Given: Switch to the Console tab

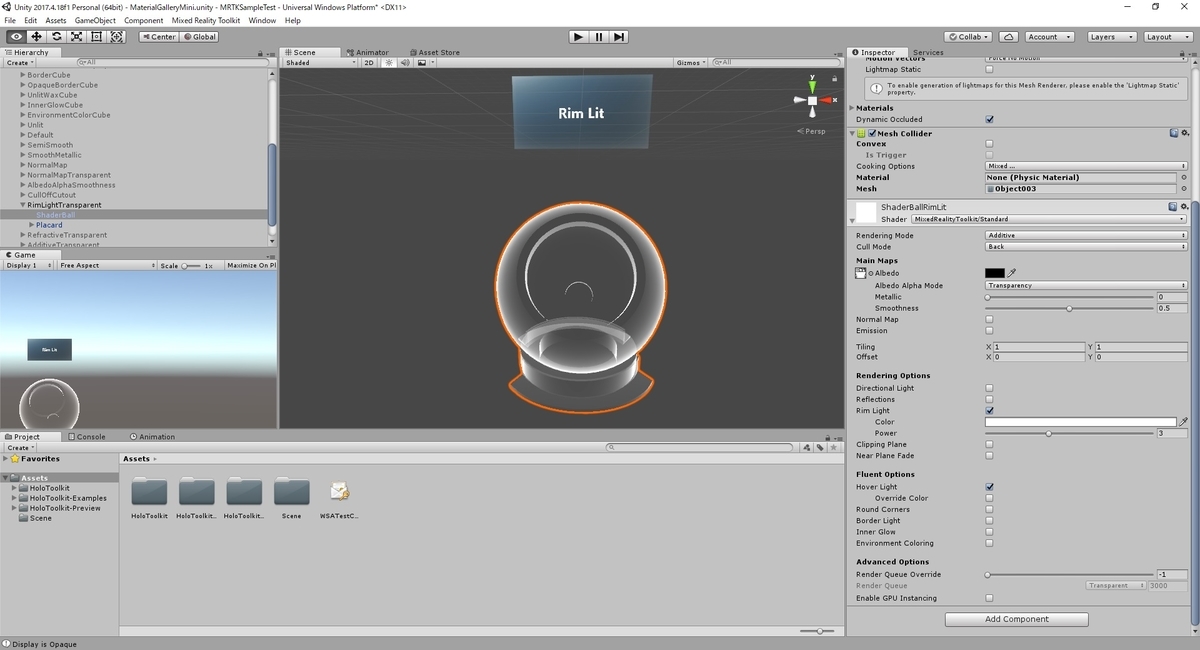Looking at the screenshot, I should [86, 436].
